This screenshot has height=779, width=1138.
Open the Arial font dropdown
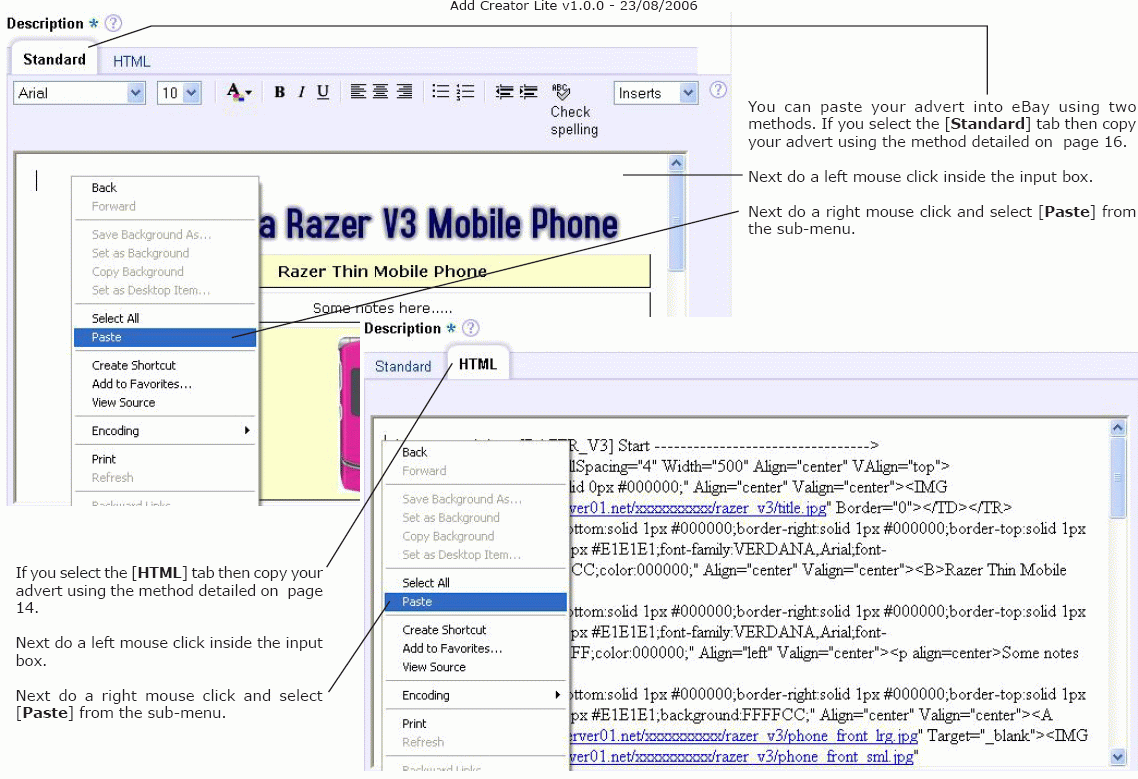point(79,93)
